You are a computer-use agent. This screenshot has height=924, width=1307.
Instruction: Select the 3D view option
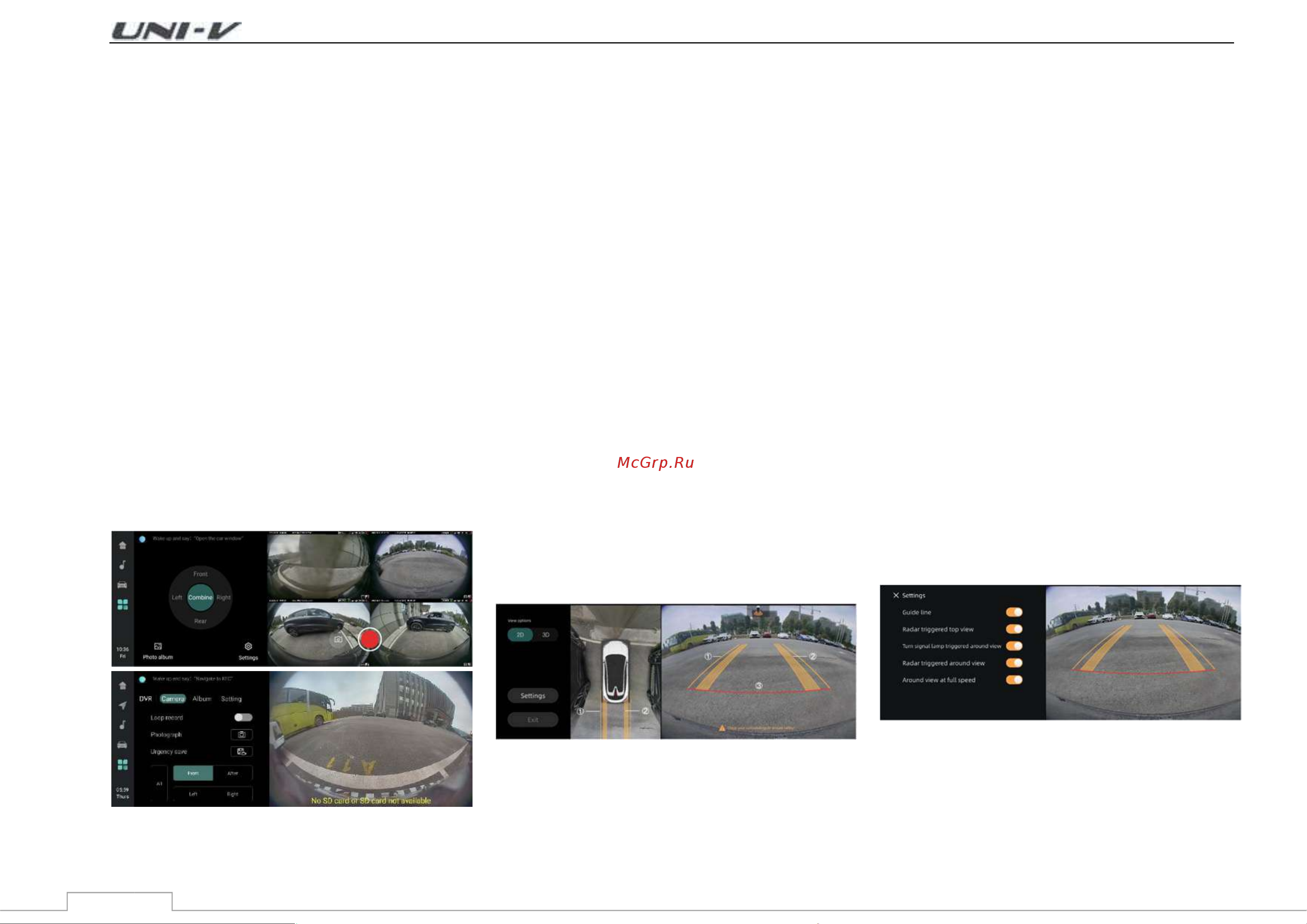click(x=545, y=635)
